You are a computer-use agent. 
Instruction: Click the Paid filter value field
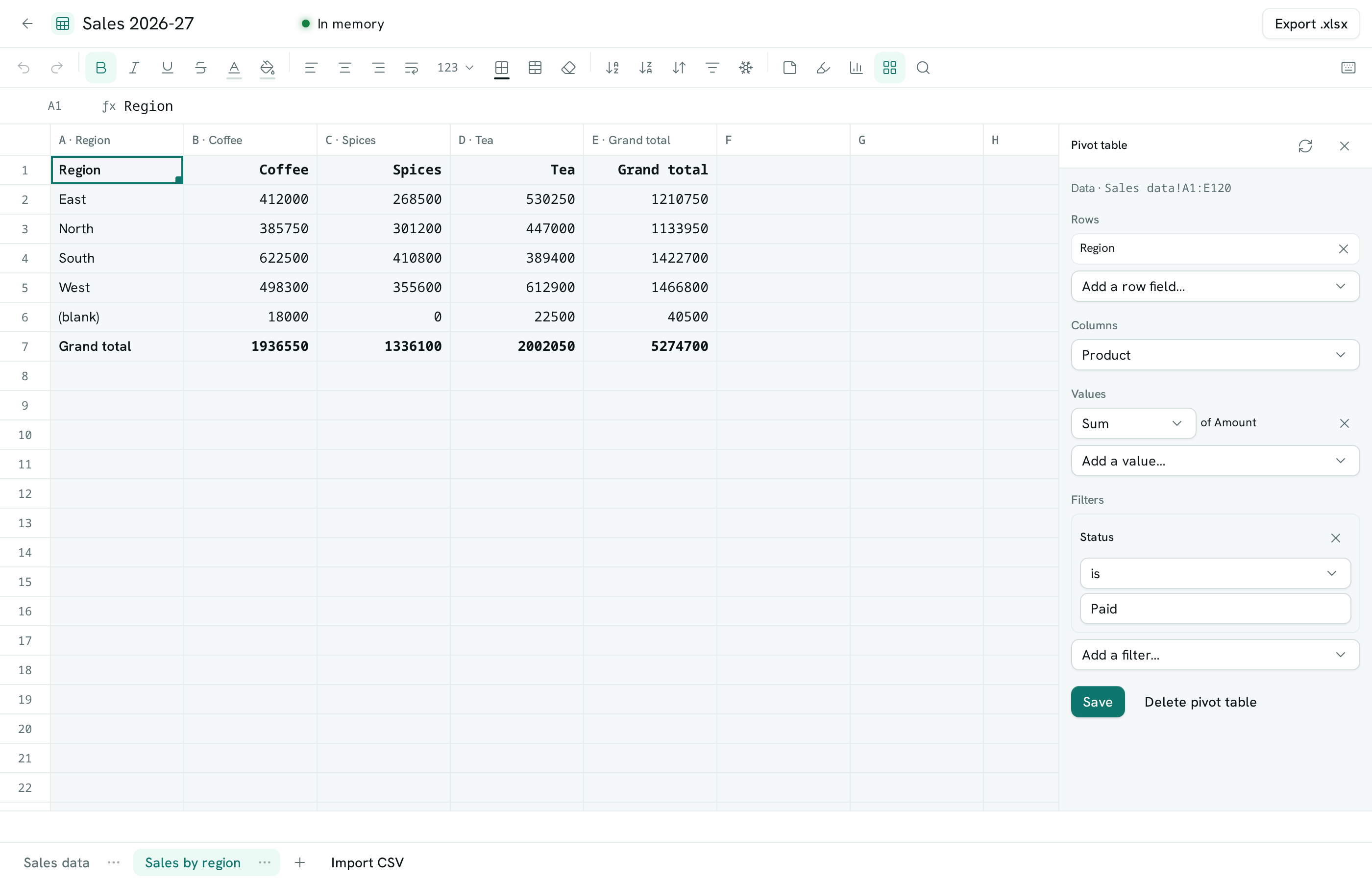[1215, 609]
